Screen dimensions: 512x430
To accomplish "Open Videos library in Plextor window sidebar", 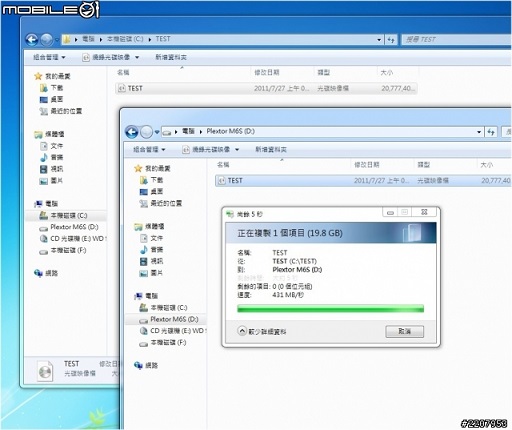I will point(152,261).
